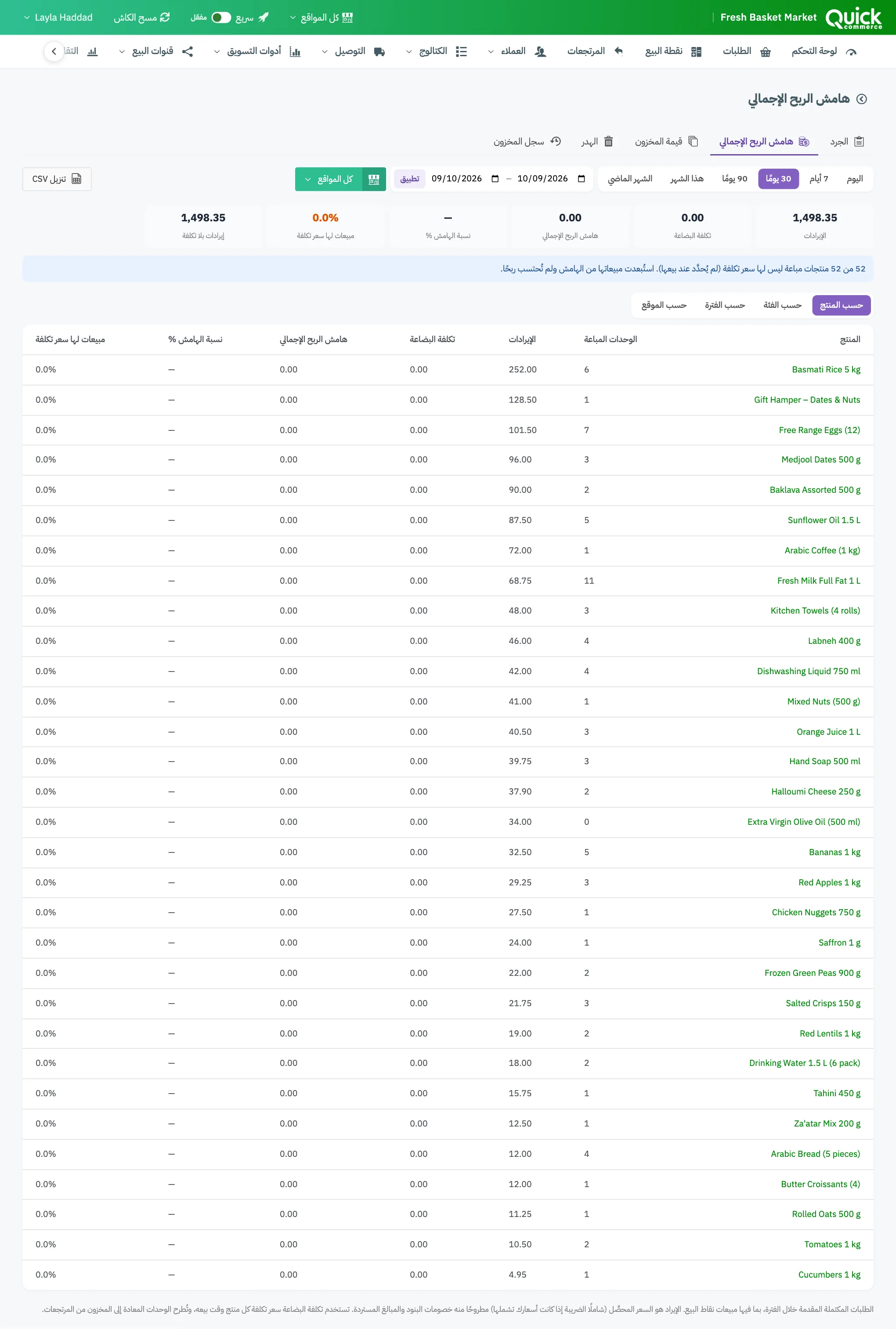Open the header كل المواقع location dropdown
The image size is (896, 1329).
[x=321, y=18]
